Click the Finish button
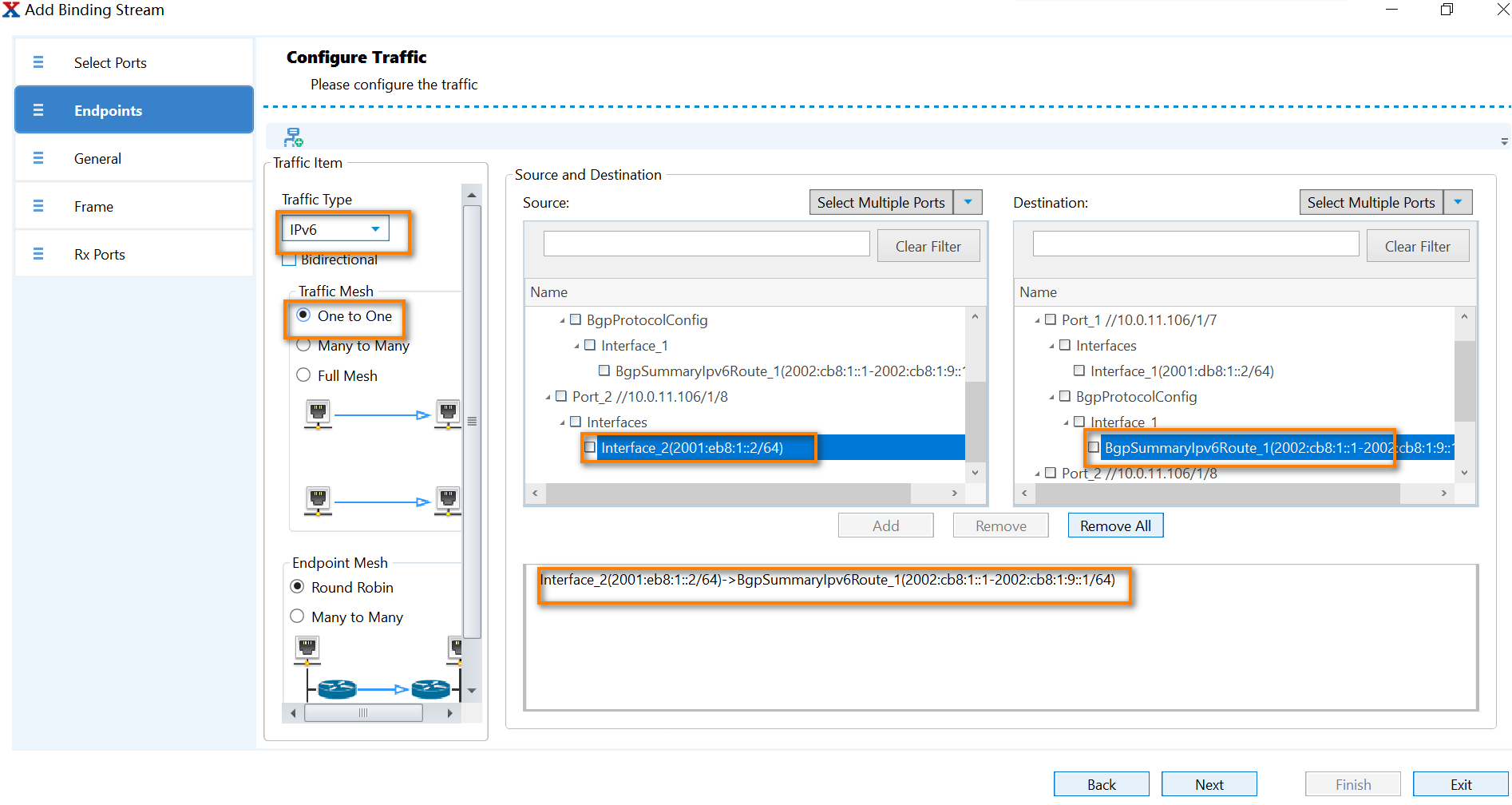Image resolution: width=1512 pixels, height=805 pixels. click(1352, 784)
